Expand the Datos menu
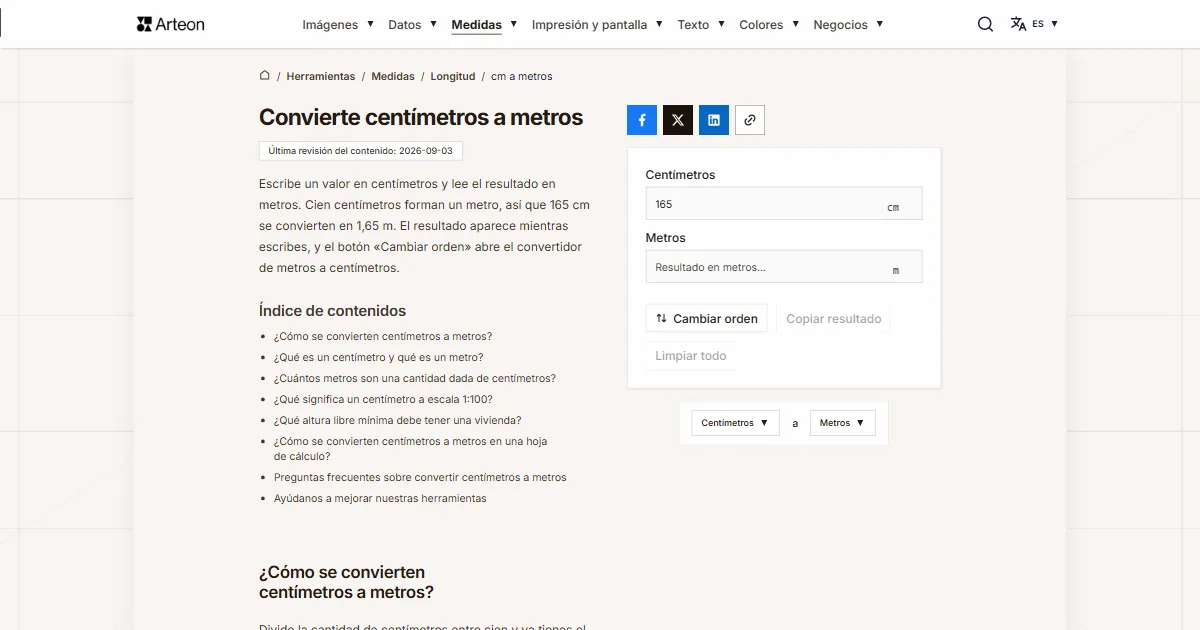1200x630 pixels. tap(413, 24)
